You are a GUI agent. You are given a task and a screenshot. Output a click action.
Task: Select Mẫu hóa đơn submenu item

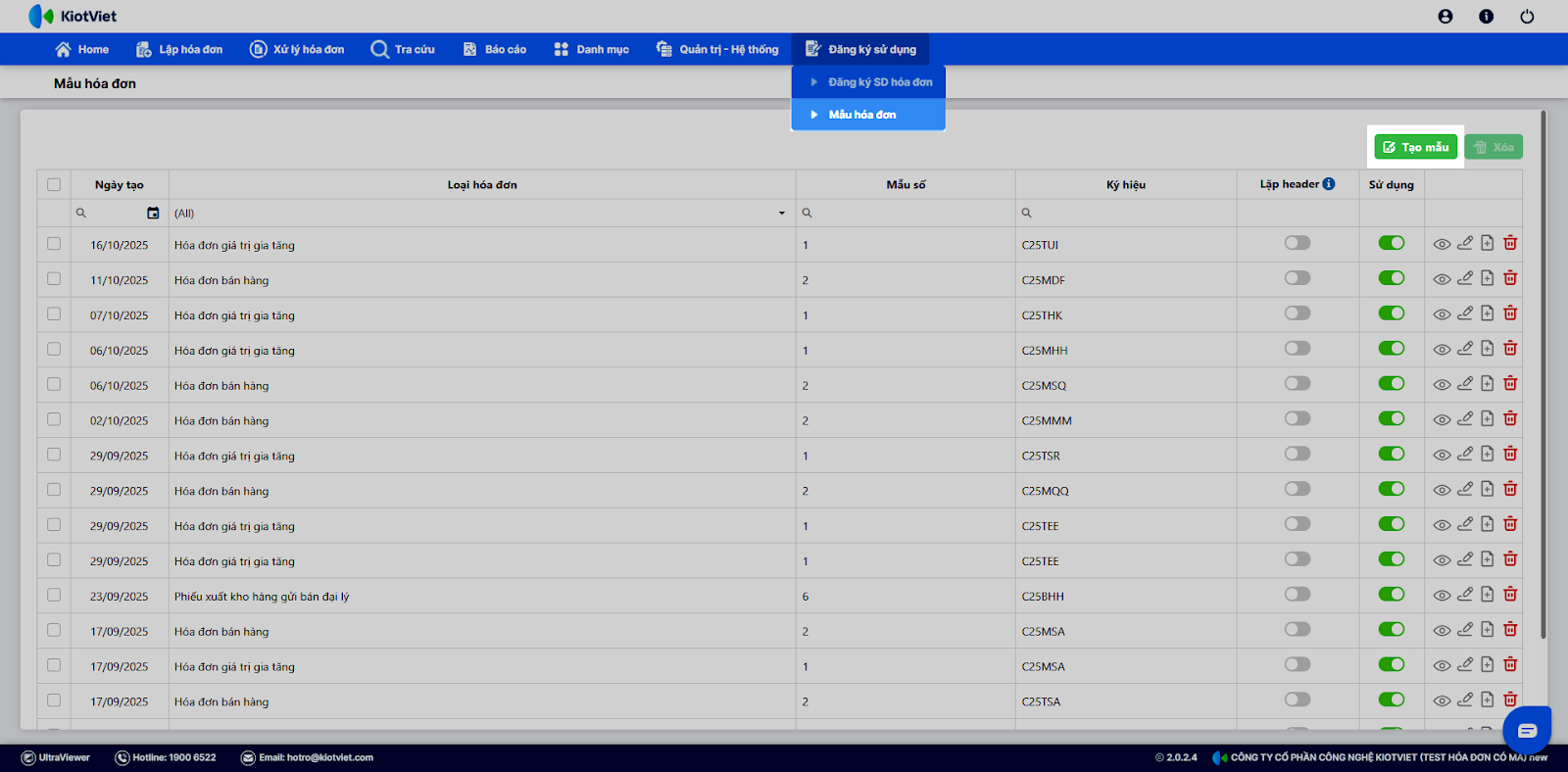pos(868,115)
